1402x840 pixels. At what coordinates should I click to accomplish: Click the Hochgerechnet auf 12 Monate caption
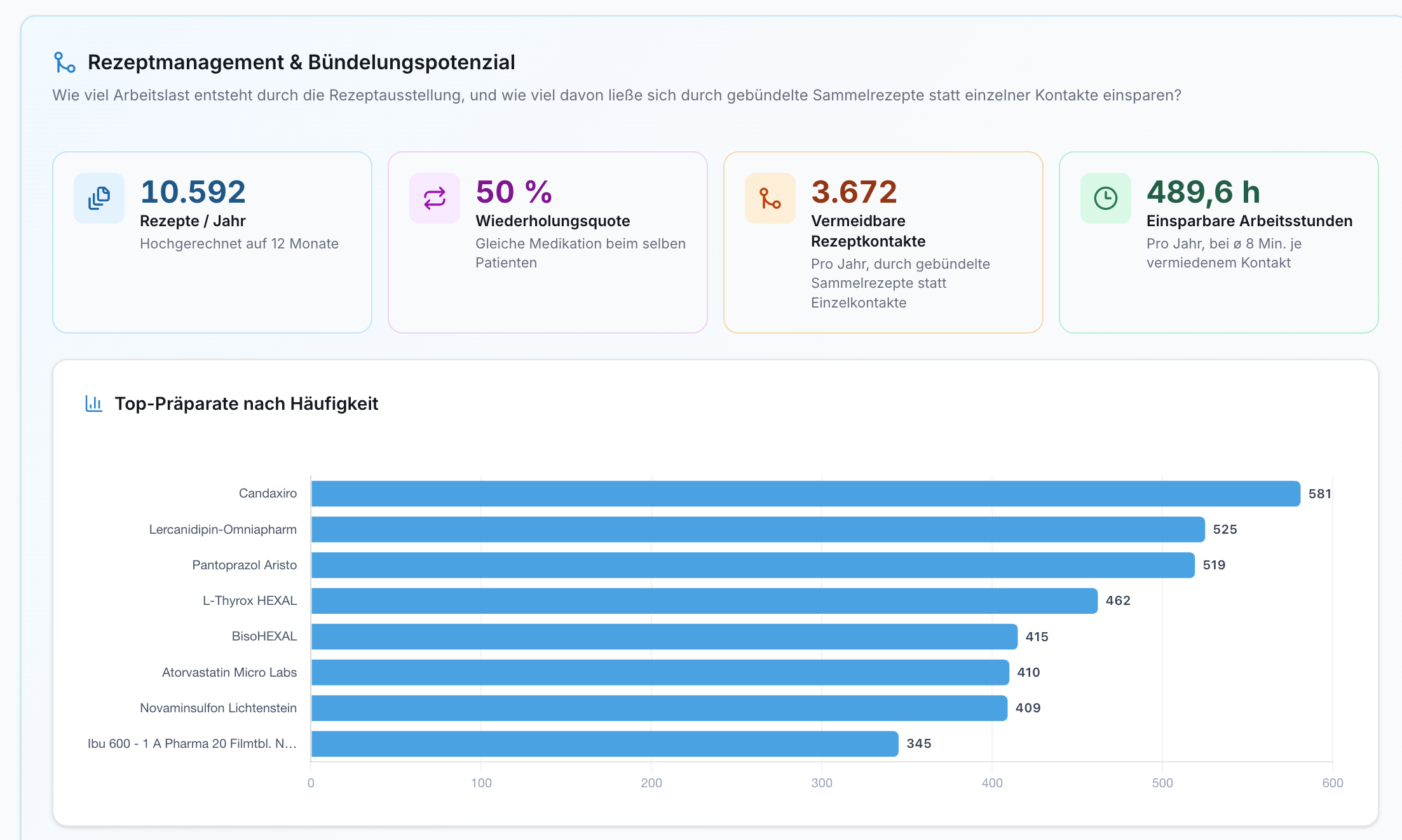pos(239,244)
